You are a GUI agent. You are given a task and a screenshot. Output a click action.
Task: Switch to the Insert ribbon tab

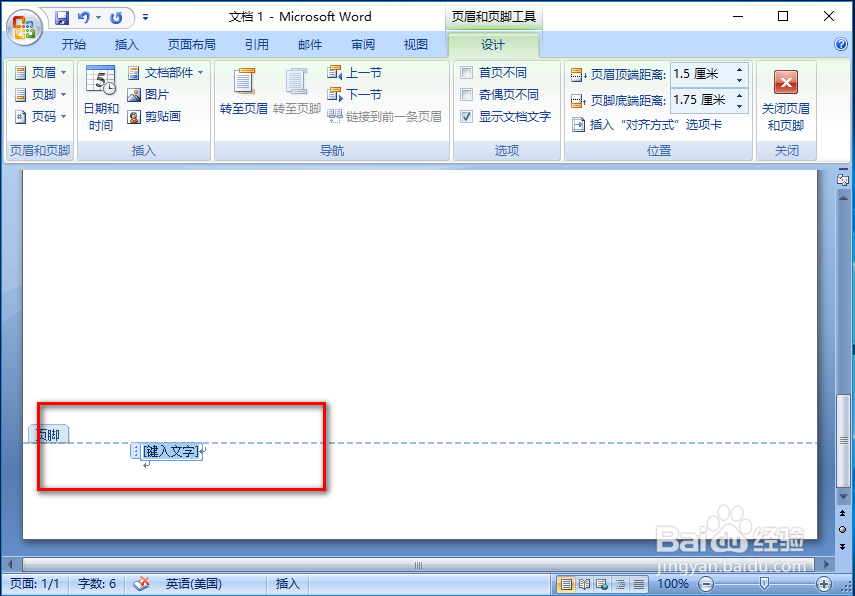point(125,45)
